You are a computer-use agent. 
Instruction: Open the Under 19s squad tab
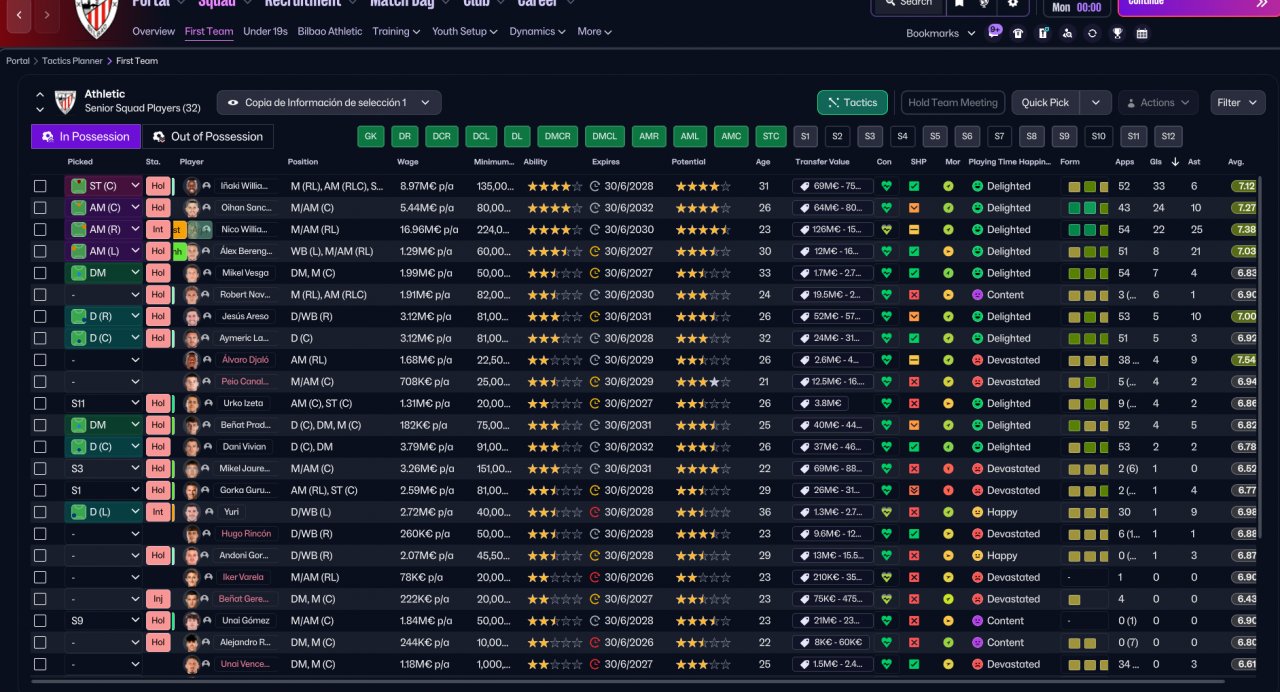tap(265, 32)
